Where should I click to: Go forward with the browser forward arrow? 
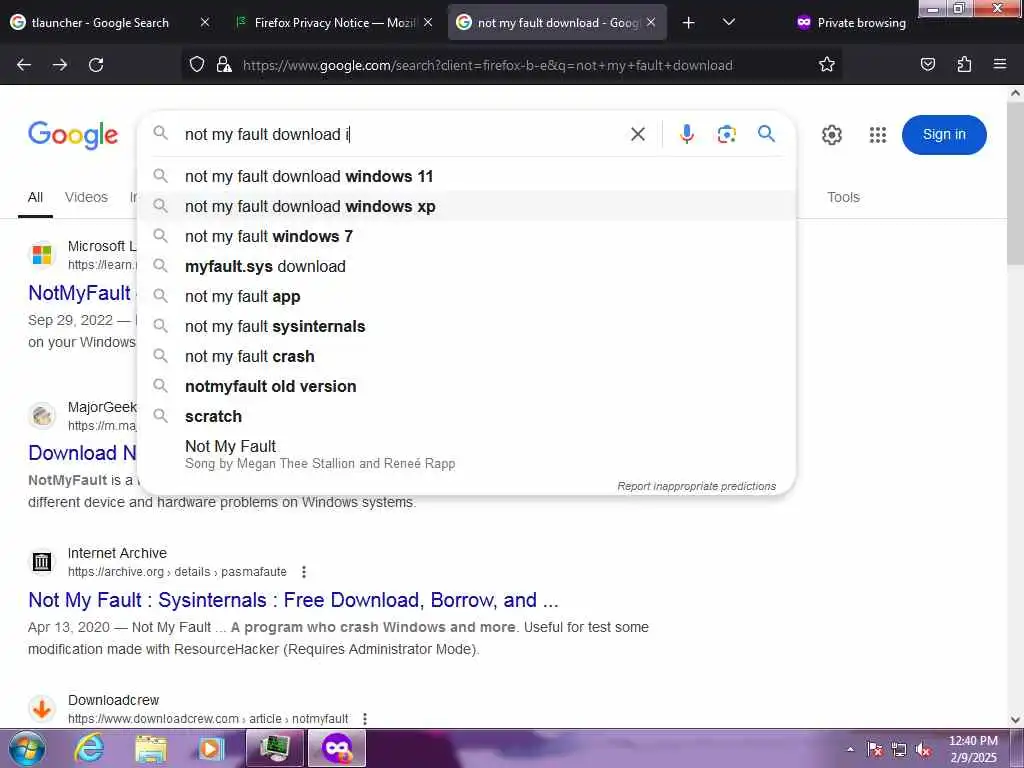[60, 65]
